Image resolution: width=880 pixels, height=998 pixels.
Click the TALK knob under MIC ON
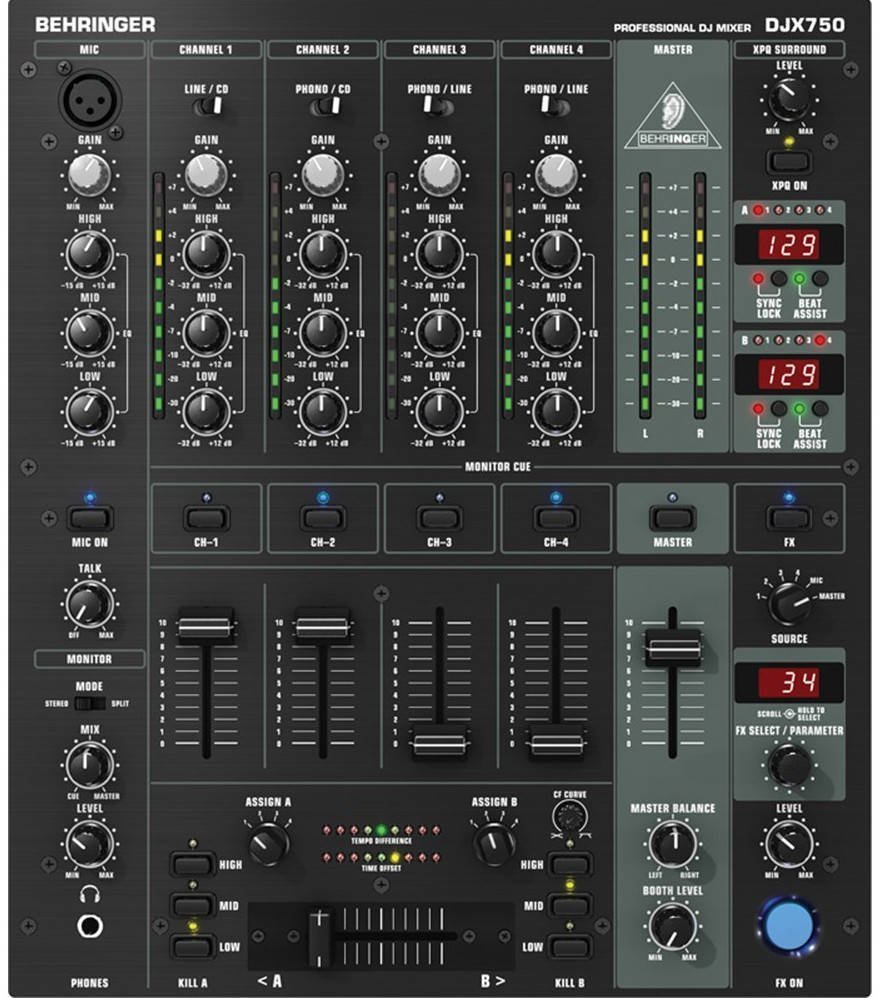tap(89, 603)
